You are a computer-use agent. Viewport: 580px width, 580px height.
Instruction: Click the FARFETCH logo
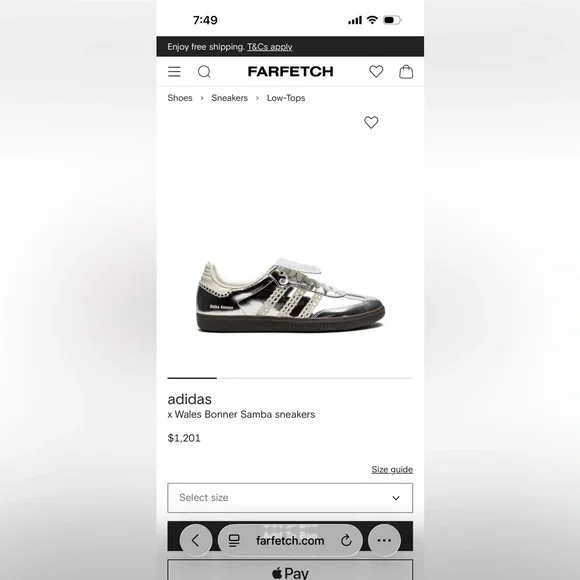(x=290, y=71)
